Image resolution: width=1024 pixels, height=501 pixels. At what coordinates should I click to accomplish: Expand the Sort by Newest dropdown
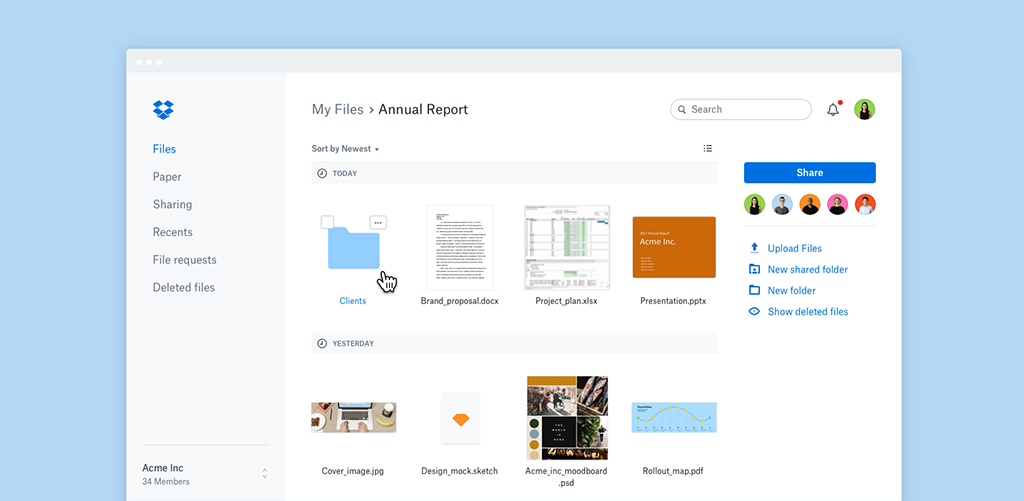346,149
